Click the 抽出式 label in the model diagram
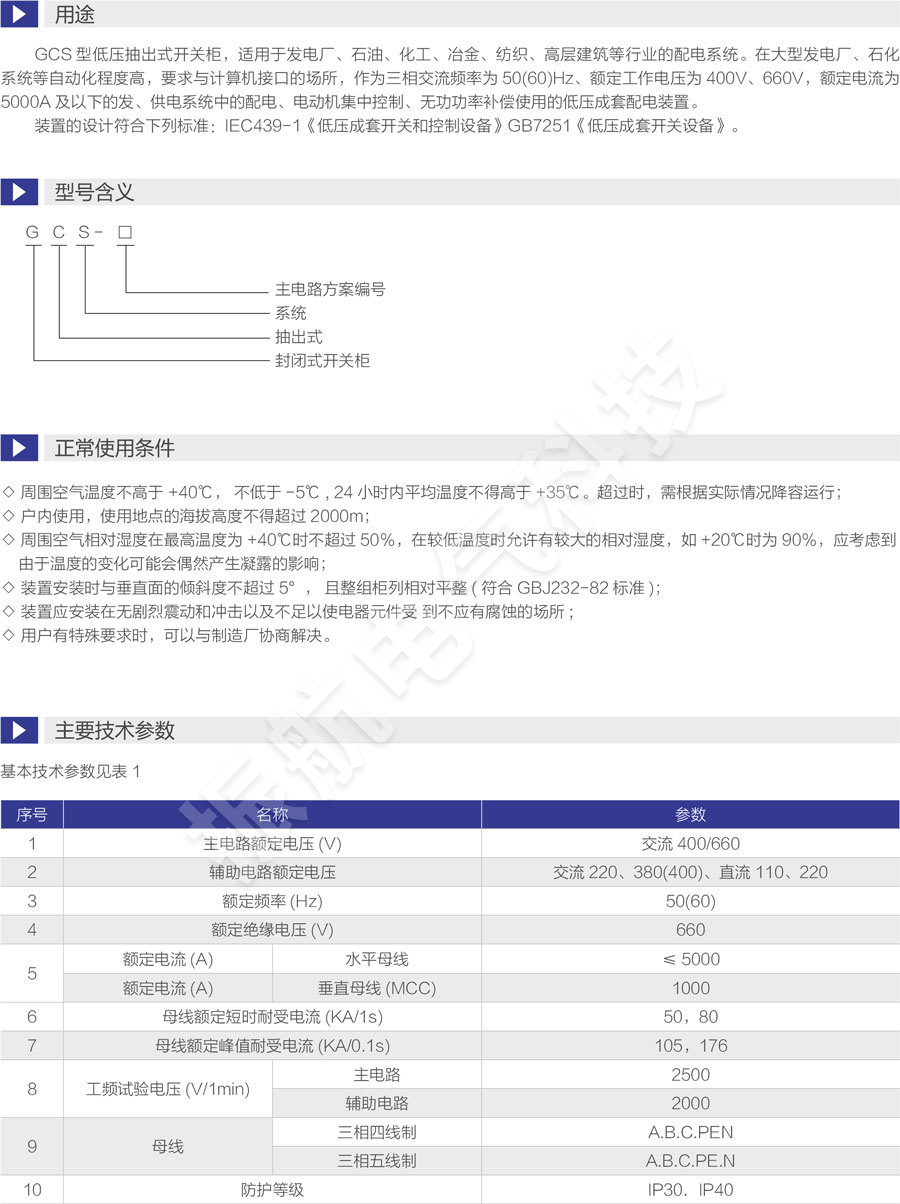Image resolution: width=900 pixels, height=1204 pixels. coord(299,337)
